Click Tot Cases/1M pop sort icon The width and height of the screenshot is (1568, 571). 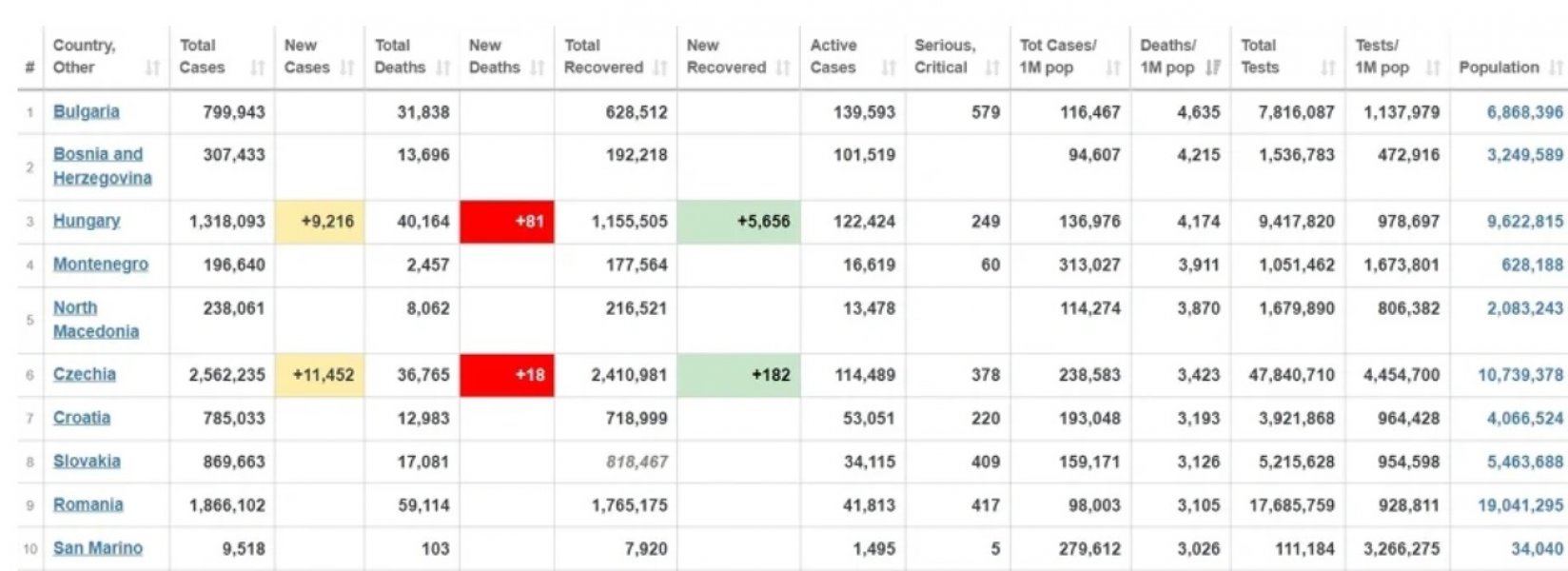pyautogui.click(x=1113, y=69)
